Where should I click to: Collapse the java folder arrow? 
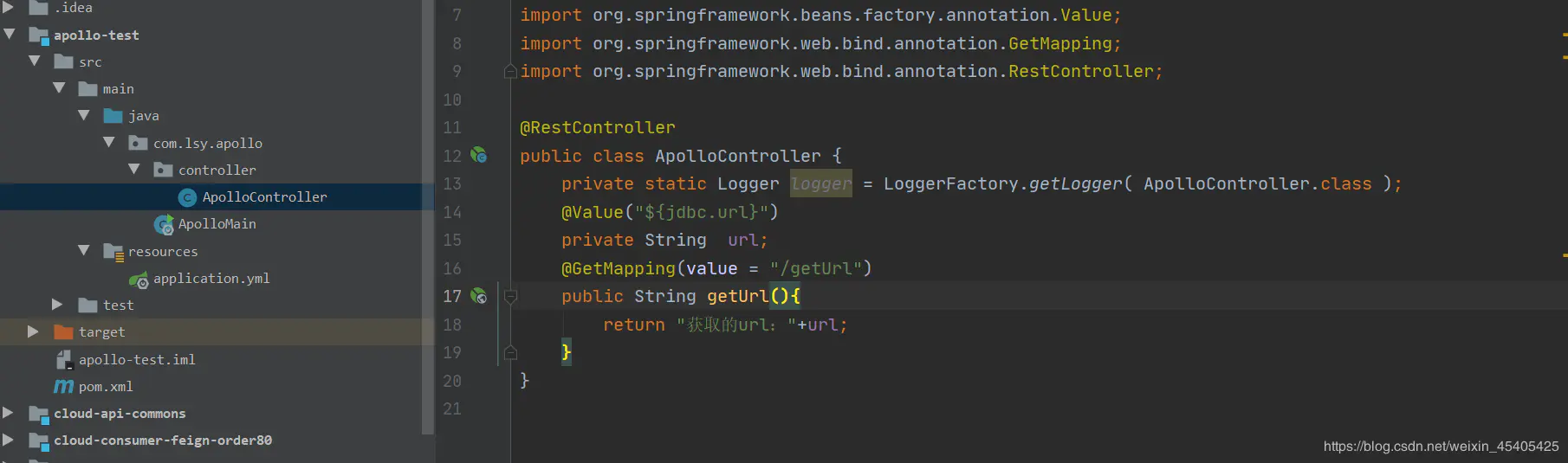pyautogui.click(x=84, y=115)
